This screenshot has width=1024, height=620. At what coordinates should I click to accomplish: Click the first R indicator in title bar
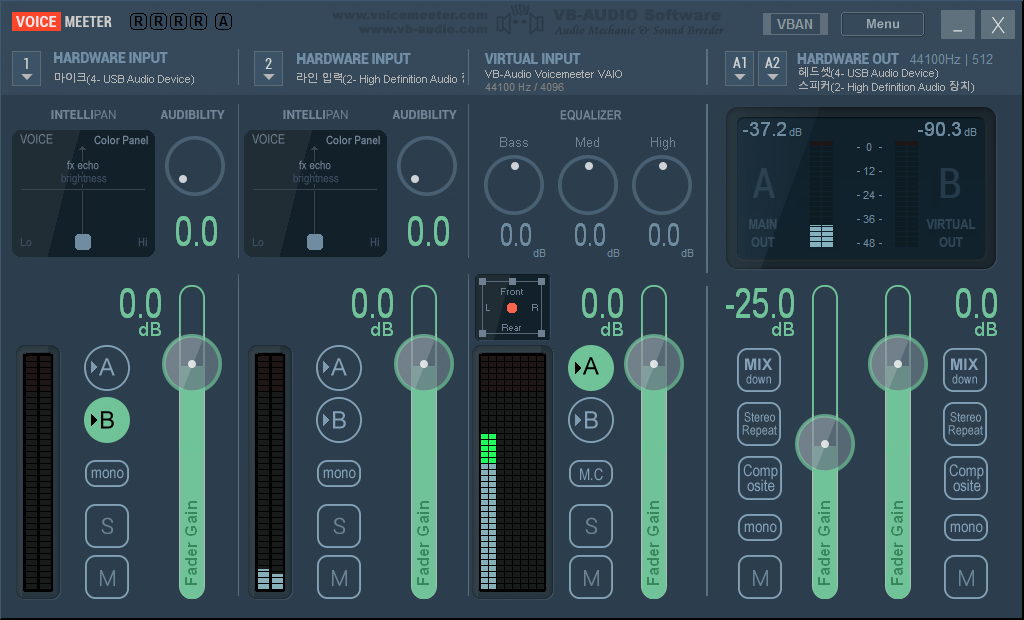138,22
